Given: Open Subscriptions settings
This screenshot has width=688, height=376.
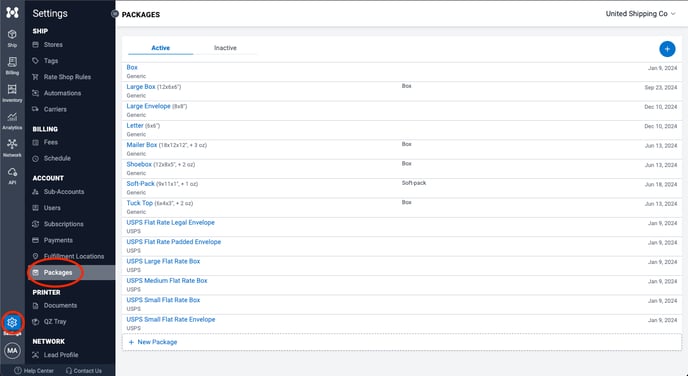Looking at the screenshot, I should tap(64, 224).
